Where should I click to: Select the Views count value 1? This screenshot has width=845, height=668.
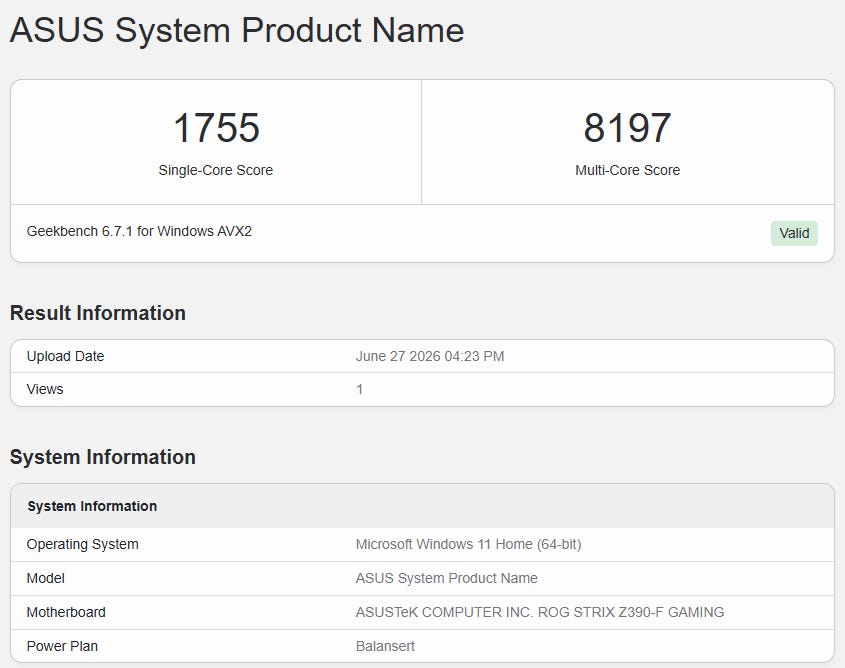[x=359, y=389]
